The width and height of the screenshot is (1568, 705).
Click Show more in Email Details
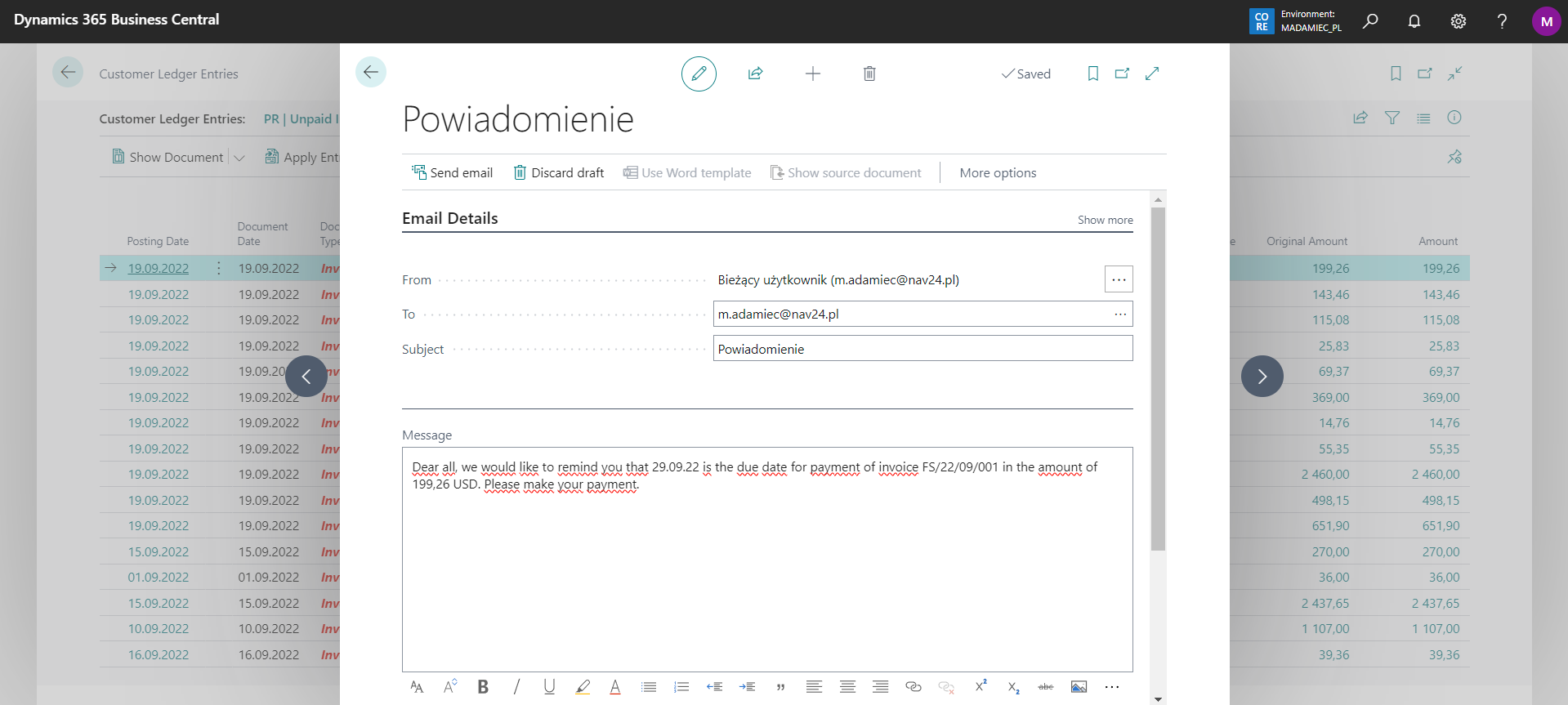pos(1105,220)
